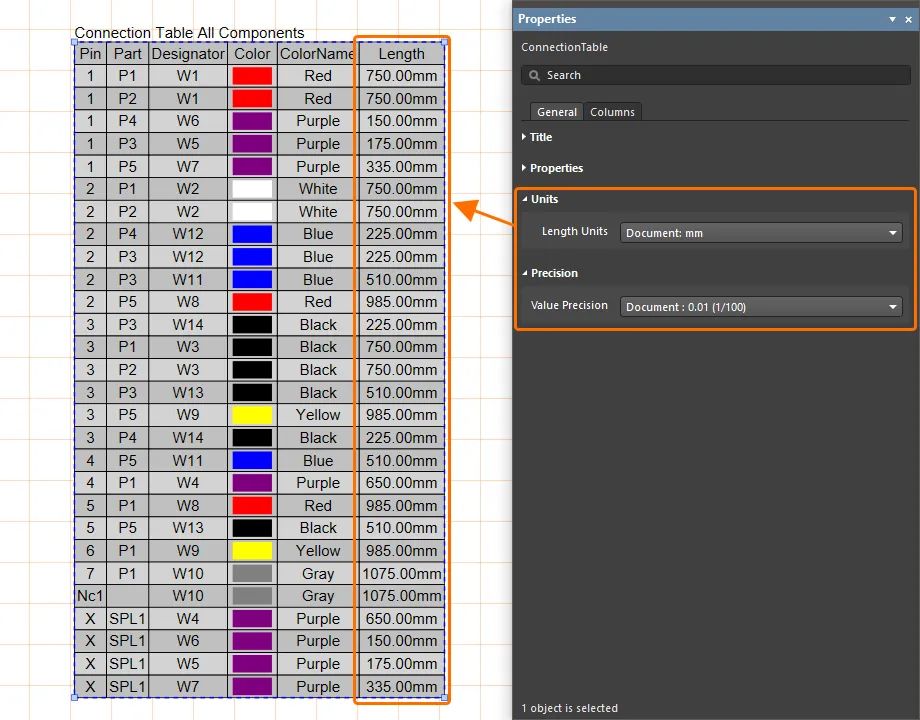Open the Length Units dropdown

pyautogui.click(x=761, y=233)
